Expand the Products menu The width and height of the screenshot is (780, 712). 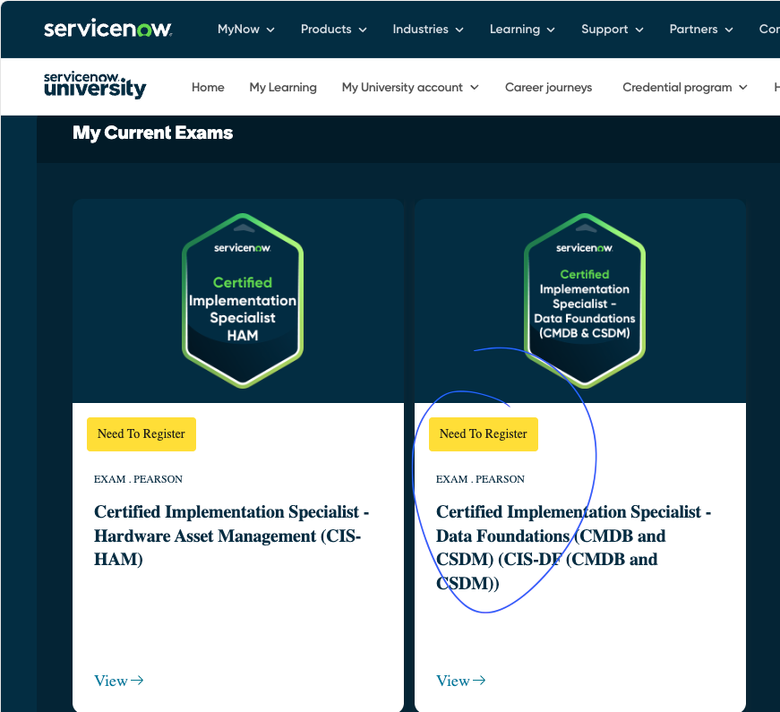[x=334, y=29]
